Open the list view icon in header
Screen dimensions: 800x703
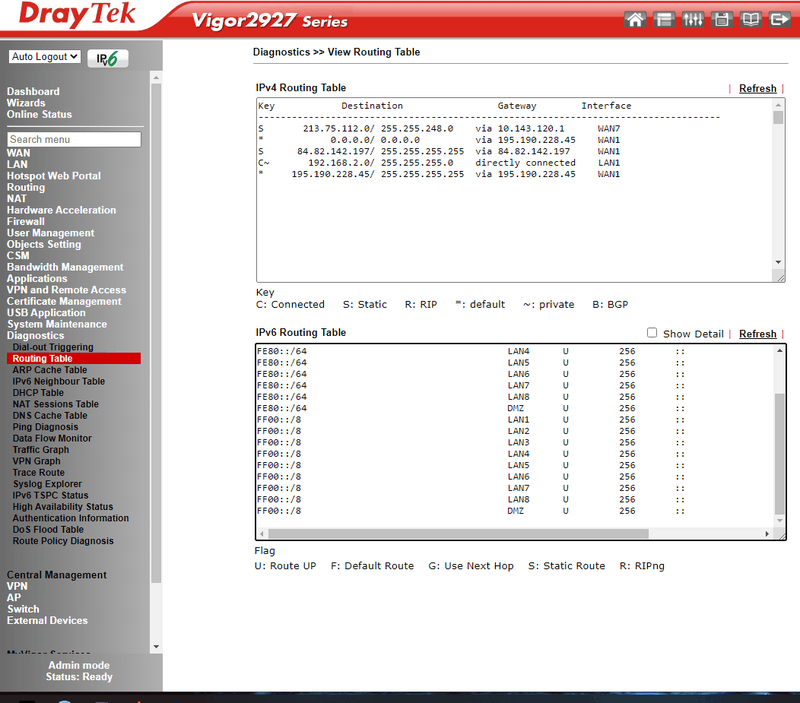click(663, 19)
